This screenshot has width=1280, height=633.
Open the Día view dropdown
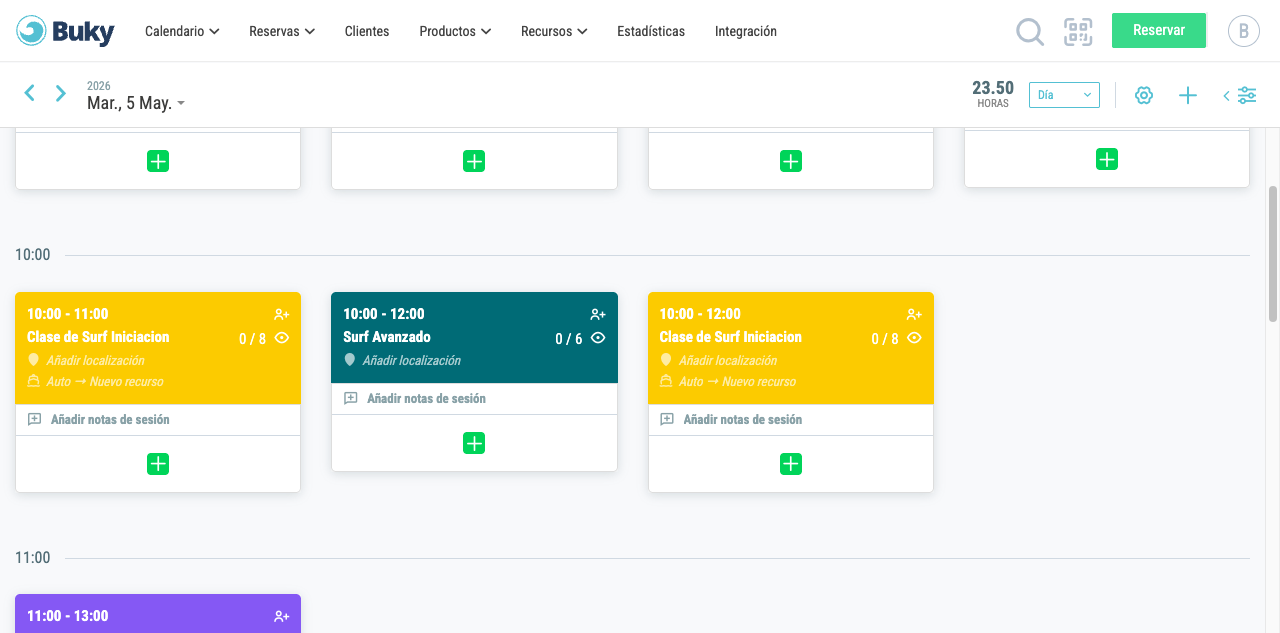coord(1064,95)
